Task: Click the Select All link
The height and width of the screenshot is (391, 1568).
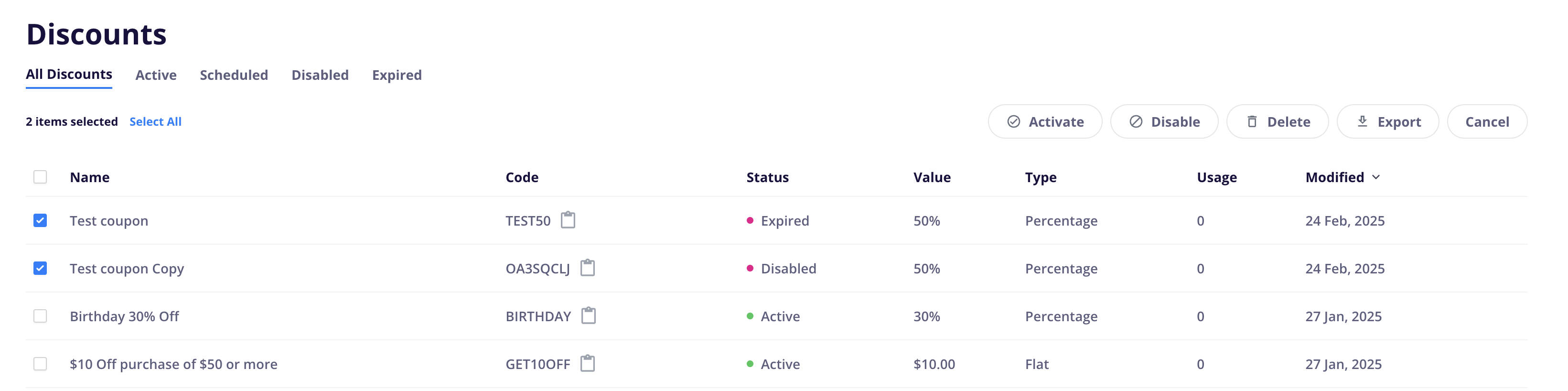Action: tap(155, 122)
